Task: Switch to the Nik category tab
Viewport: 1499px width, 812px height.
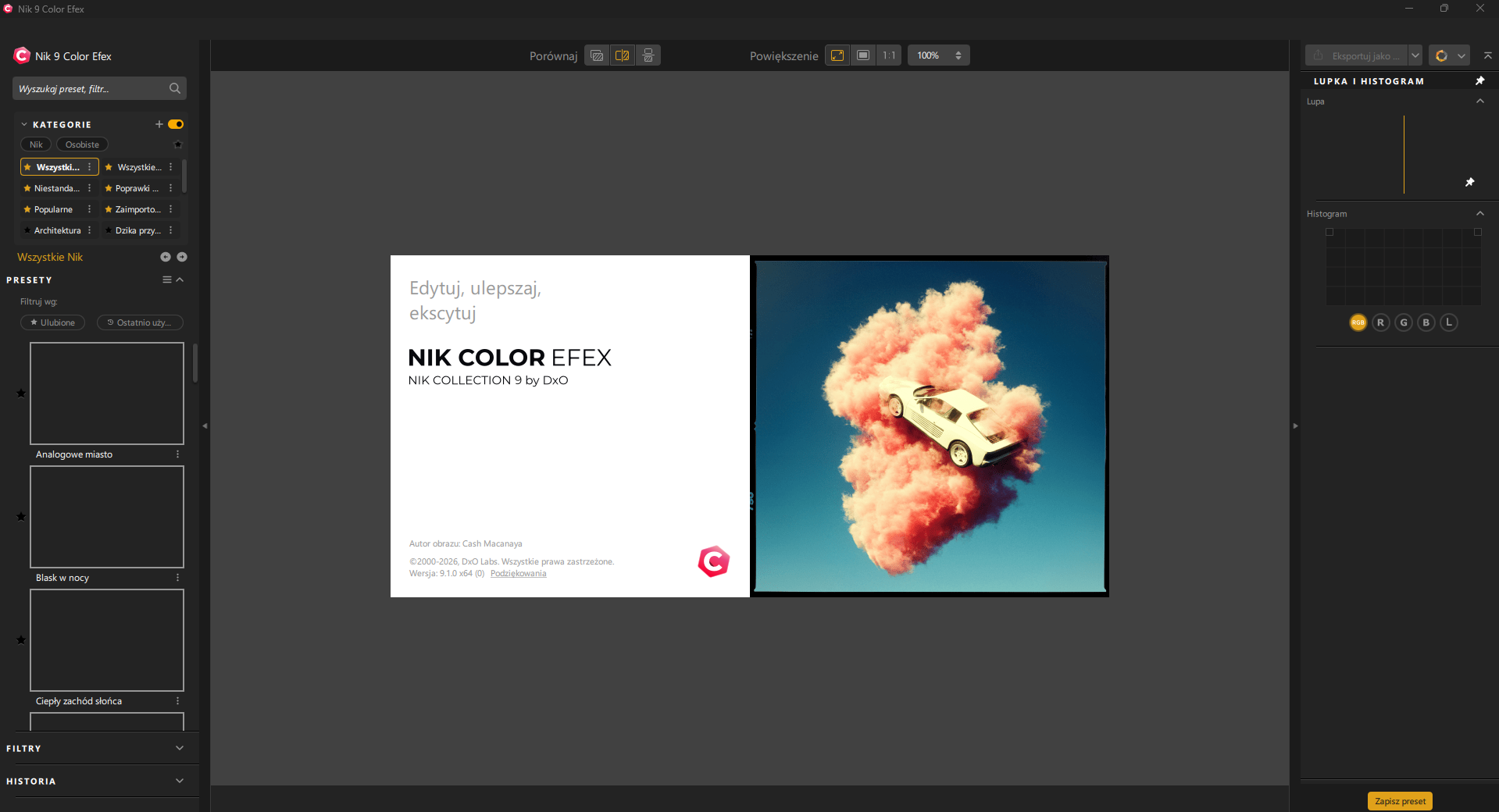Action: point(36,144)
